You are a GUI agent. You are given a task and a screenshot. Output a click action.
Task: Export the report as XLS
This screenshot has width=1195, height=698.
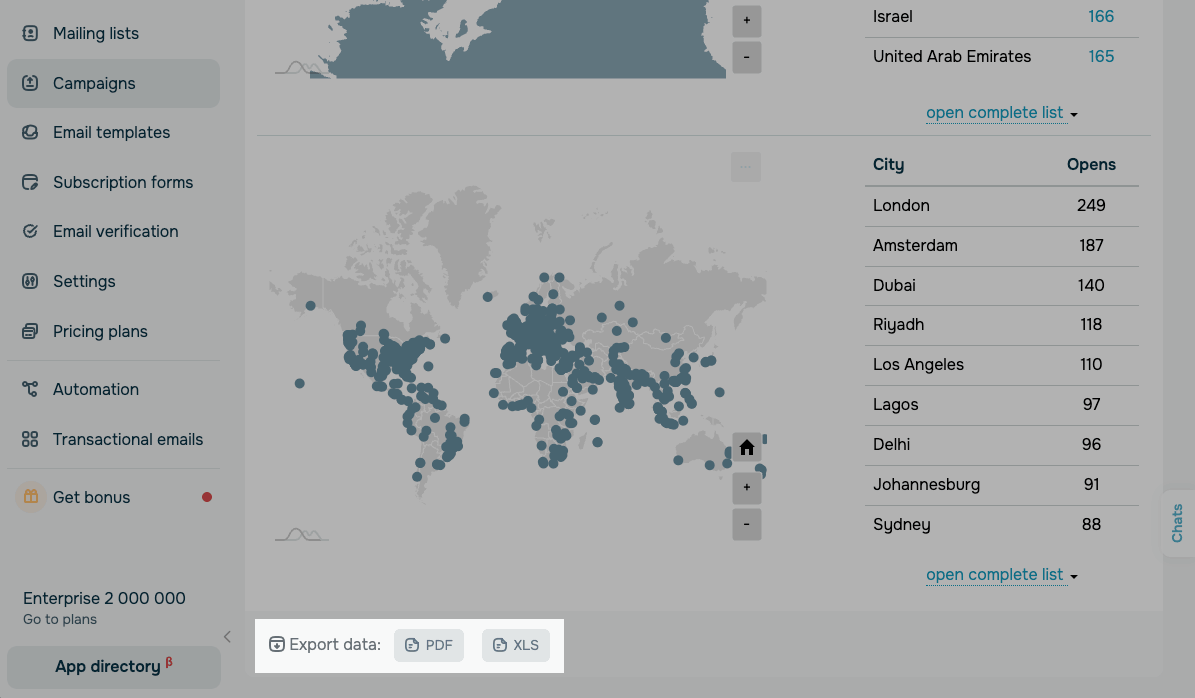tap(516, 645)
